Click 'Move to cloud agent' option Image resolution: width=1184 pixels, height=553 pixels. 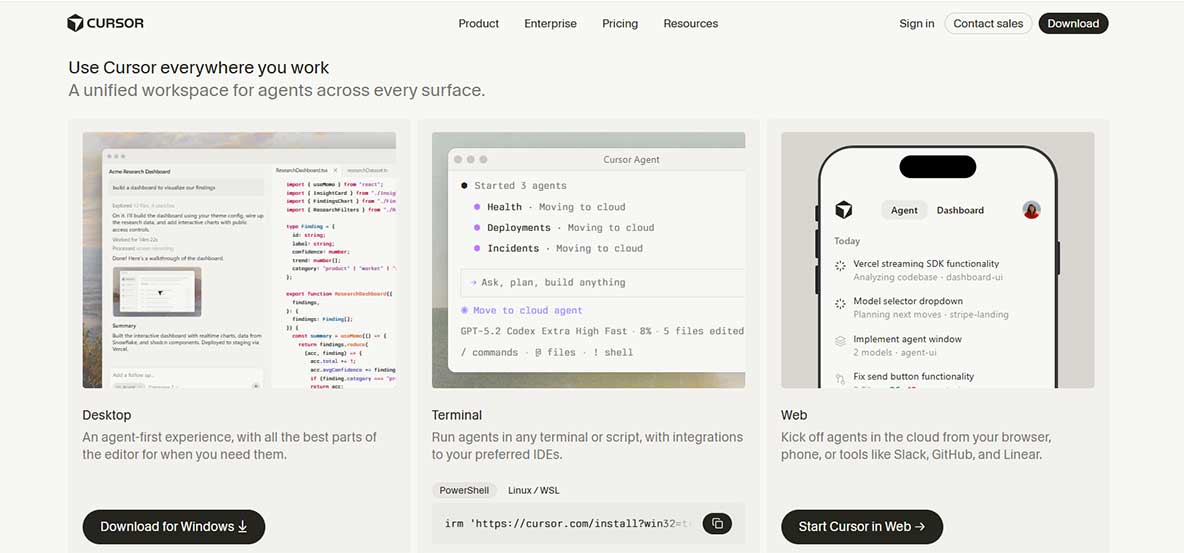point(522,310)
